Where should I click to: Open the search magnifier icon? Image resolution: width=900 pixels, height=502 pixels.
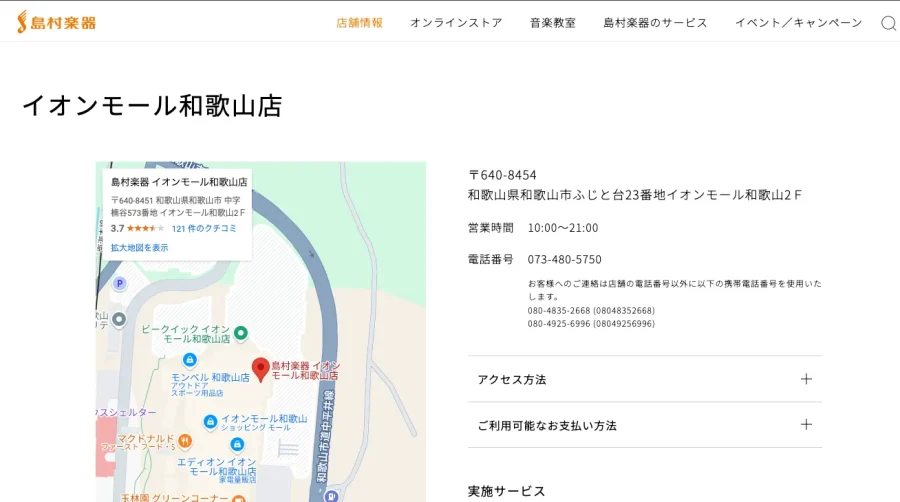[x=889, y=23]
